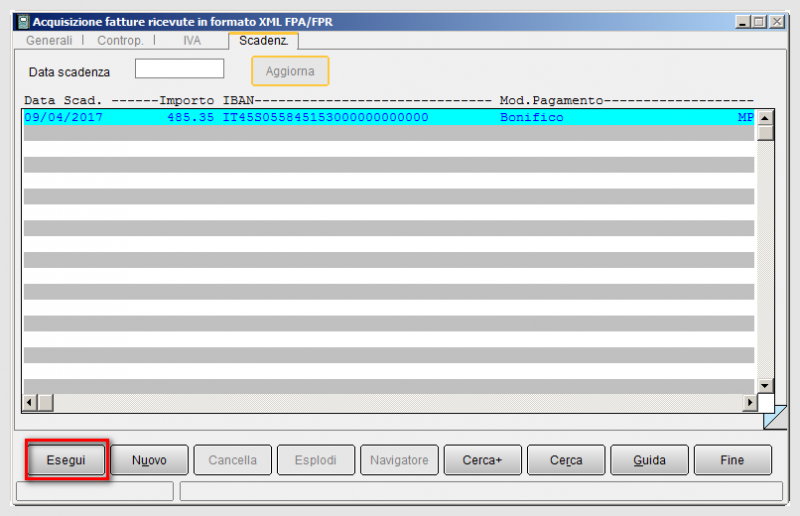Click the IBAN IT45S05584153000000000000
The width and height of the screenshot is (800, 516).
pos(326,117)
